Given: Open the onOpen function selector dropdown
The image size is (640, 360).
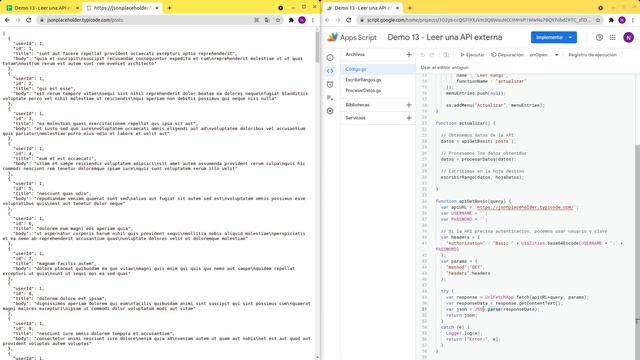Looking at the screenshot, I should click(x=544, y=55).
